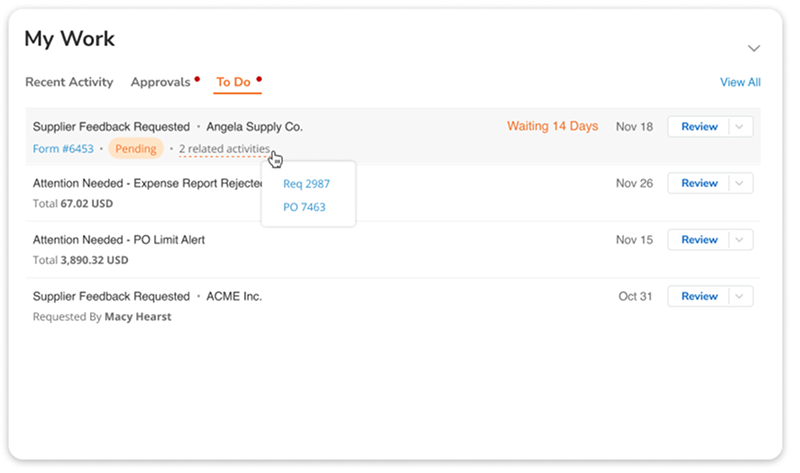This screenshot has height=473, width=800.
Task: Open dropdown arrow for Expense Report row
Action: tap(740, 183)
